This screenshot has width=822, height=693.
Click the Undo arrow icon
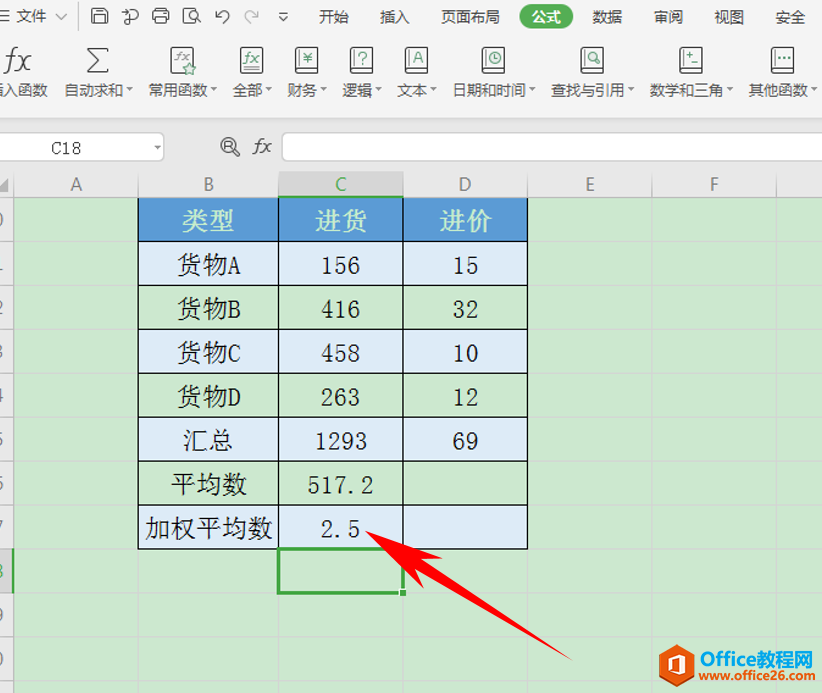pos(222,17)
